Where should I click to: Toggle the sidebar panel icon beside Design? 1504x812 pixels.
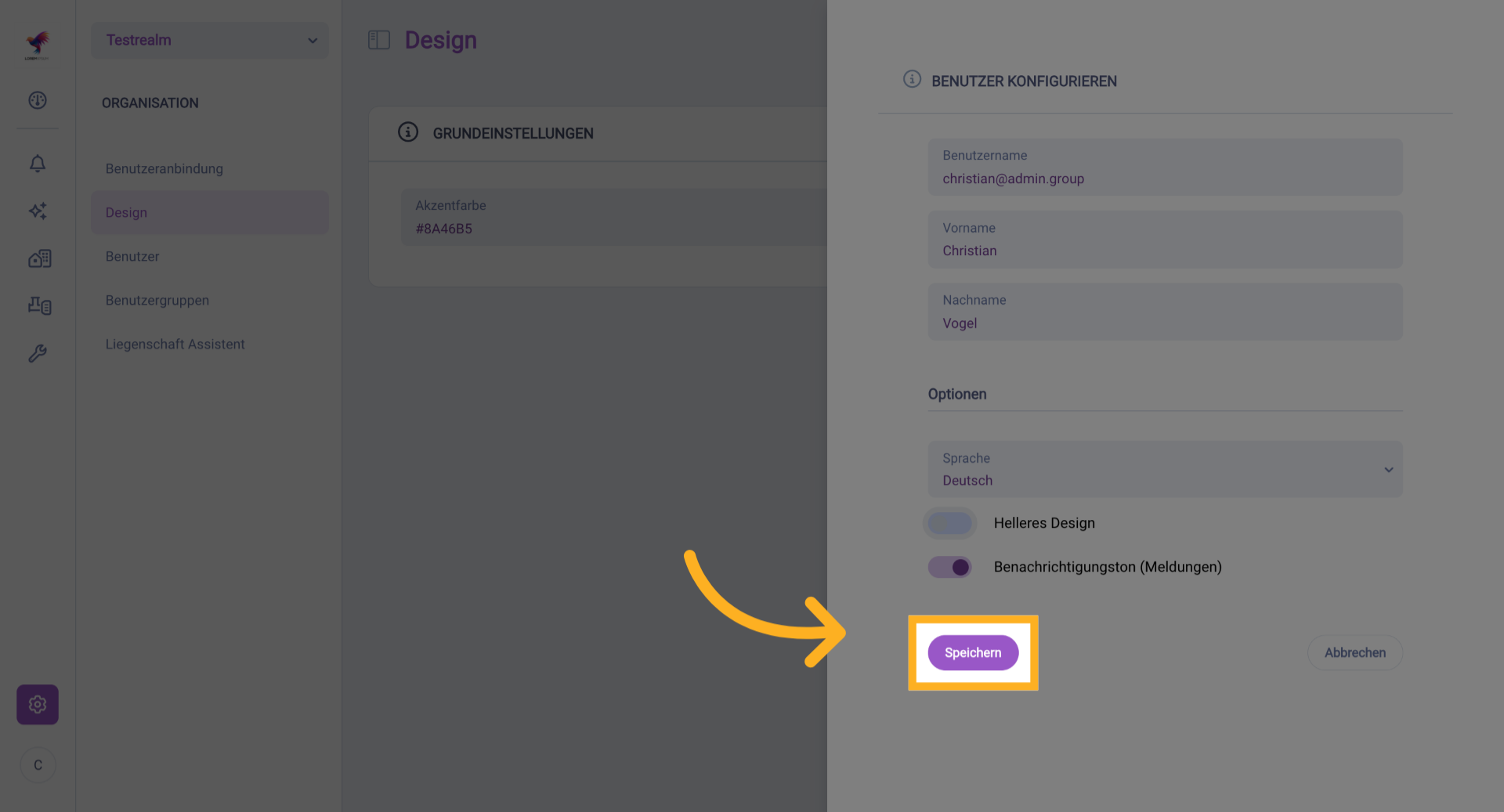[379, 40]
